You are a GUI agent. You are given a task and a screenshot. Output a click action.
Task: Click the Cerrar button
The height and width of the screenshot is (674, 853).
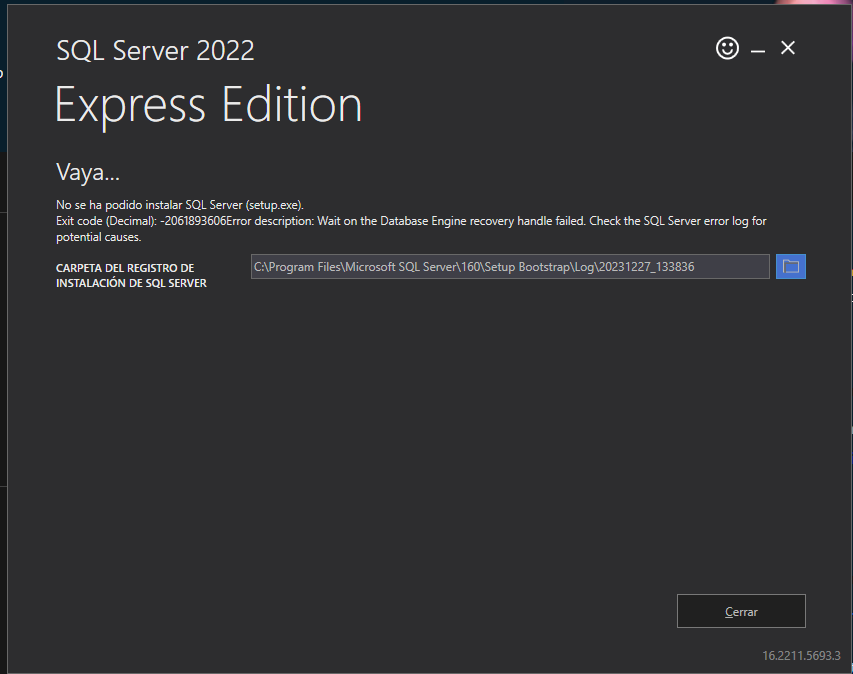click(741, 611)
